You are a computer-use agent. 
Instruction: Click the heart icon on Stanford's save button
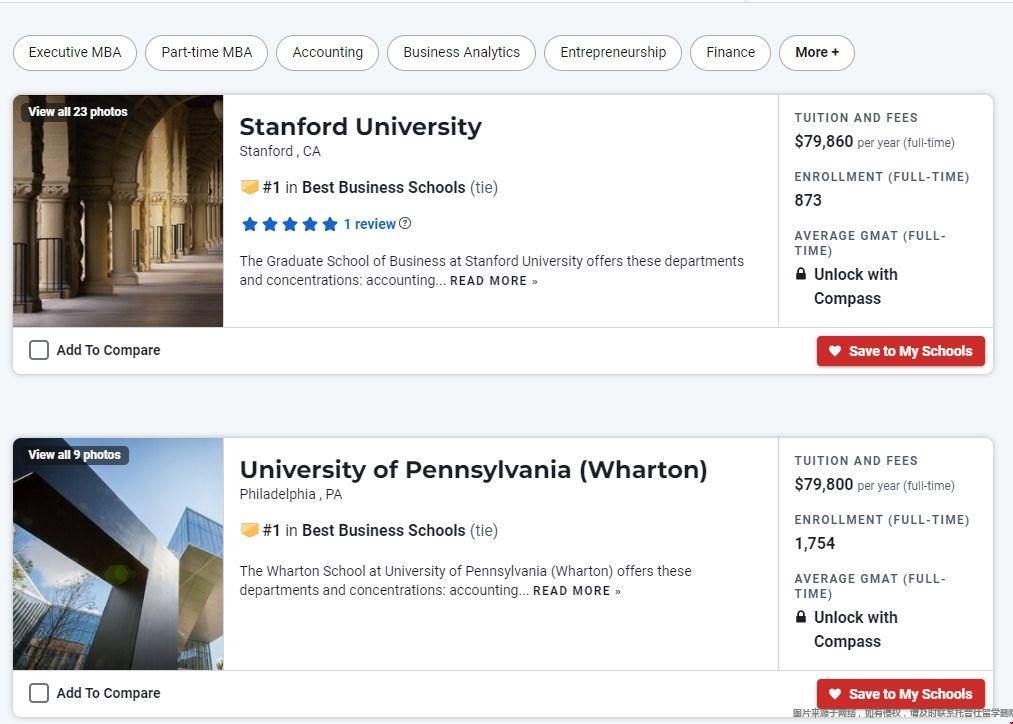pyautogui.click(x=835, y=351)
